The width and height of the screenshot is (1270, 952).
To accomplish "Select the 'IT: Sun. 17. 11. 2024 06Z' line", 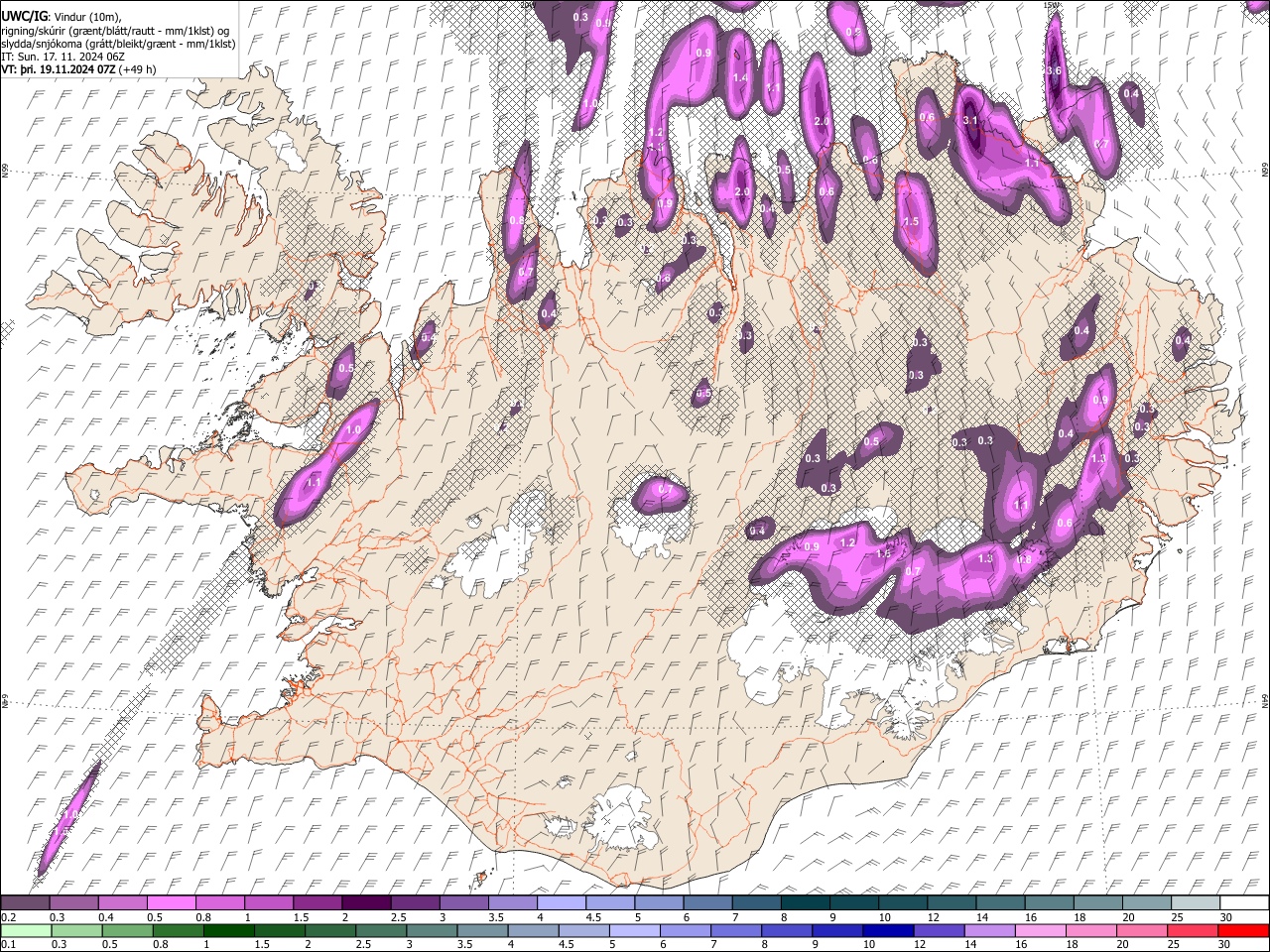I will coord(63,57).
